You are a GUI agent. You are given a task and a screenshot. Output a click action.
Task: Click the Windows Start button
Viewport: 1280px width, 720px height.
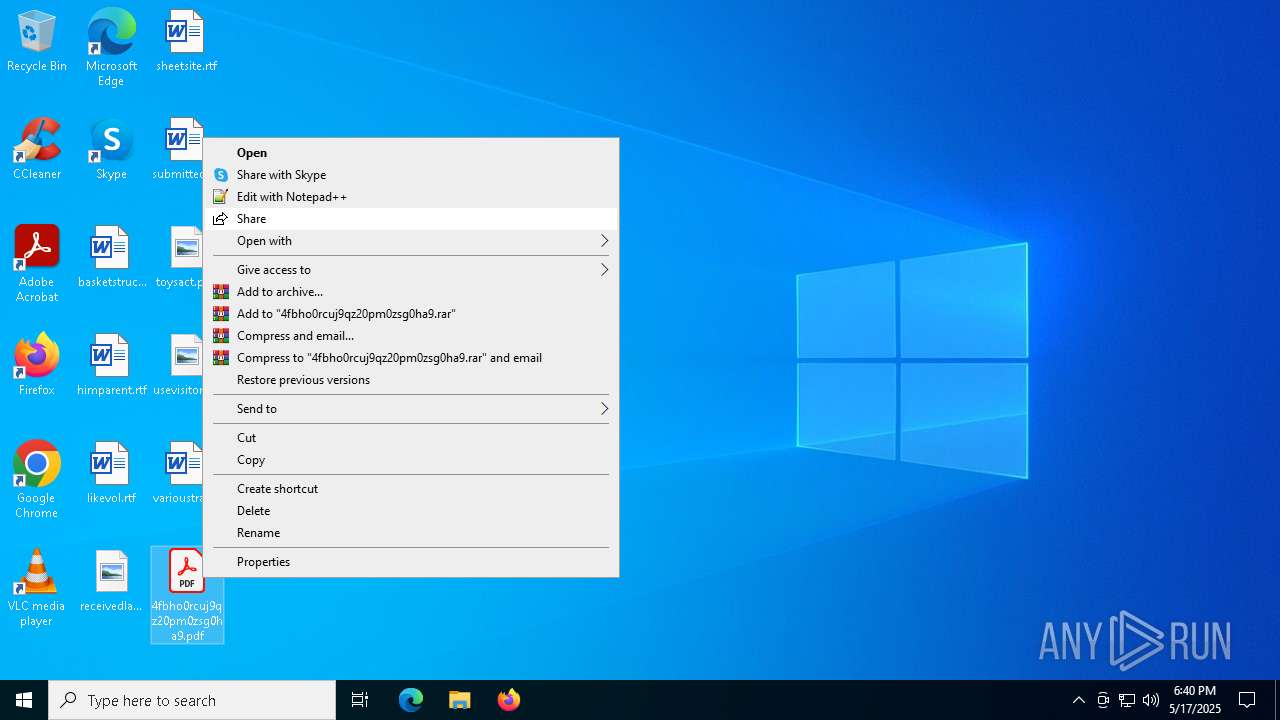[24, 700]
